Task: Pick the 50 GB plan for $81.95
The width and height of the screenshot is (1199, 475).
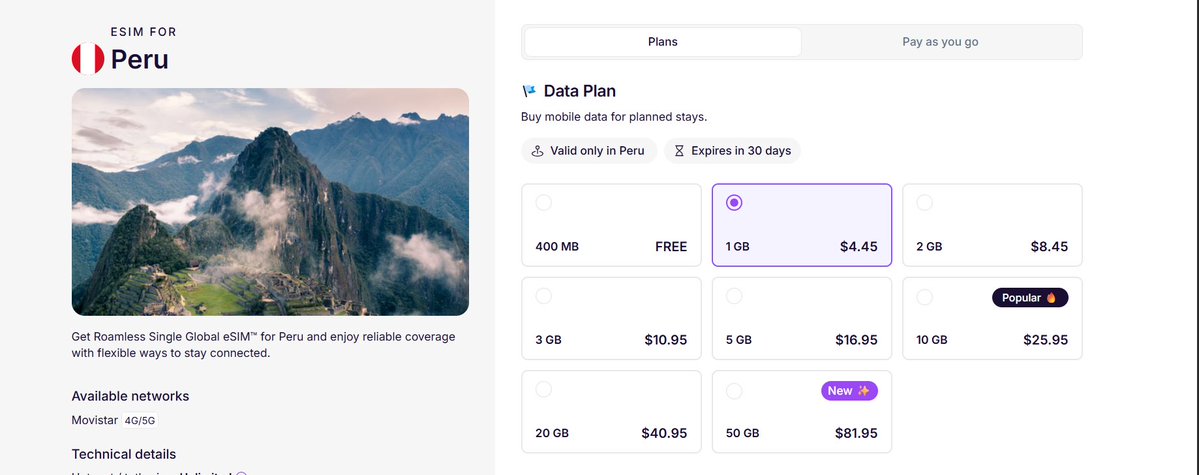Action: click(801, 412)
